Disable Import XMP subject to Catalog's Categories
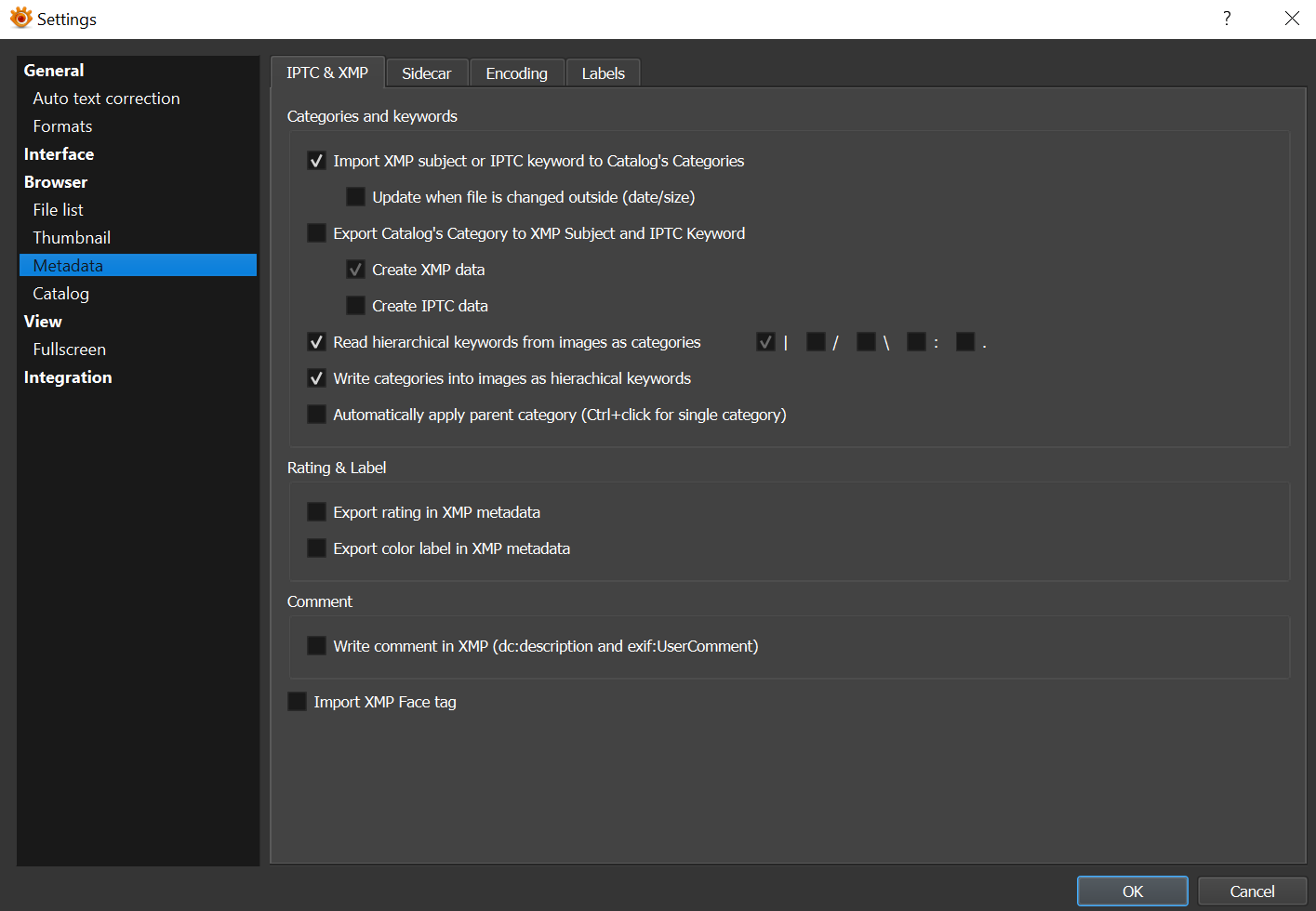 click(x=317, y=161)
